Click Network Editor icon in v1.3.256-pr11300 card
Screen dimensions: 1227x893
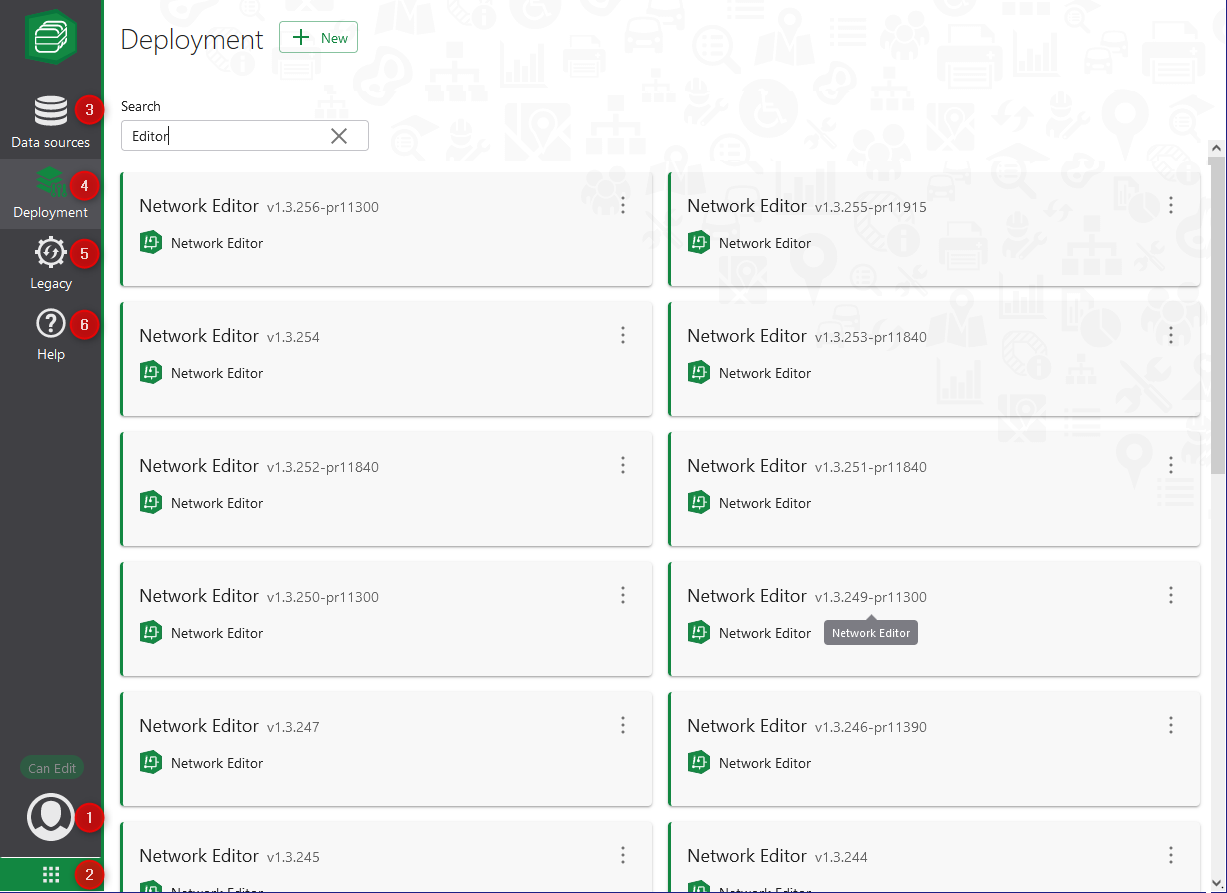[151, 243]
